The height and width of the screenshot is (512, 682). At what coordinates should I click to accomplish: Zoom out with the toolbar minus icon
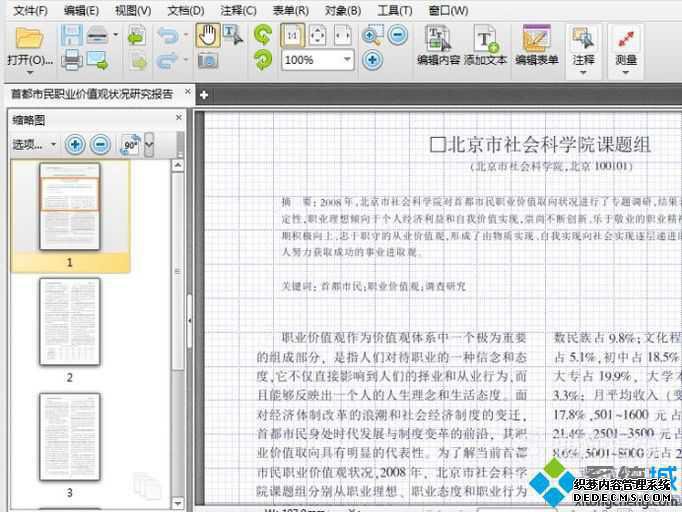398,35
